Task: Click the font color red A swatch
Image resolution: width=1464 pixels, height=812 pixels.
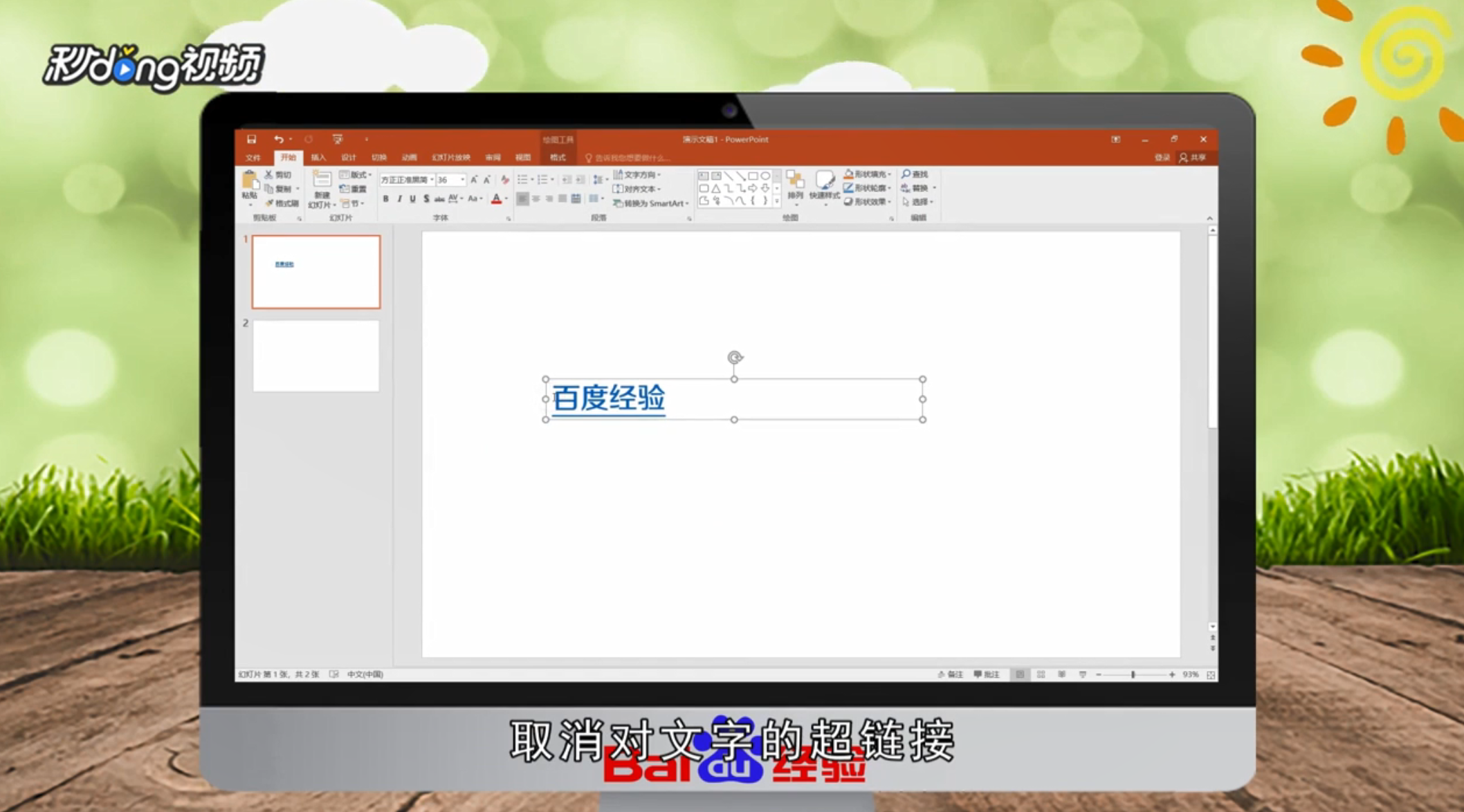Action: 496,199
